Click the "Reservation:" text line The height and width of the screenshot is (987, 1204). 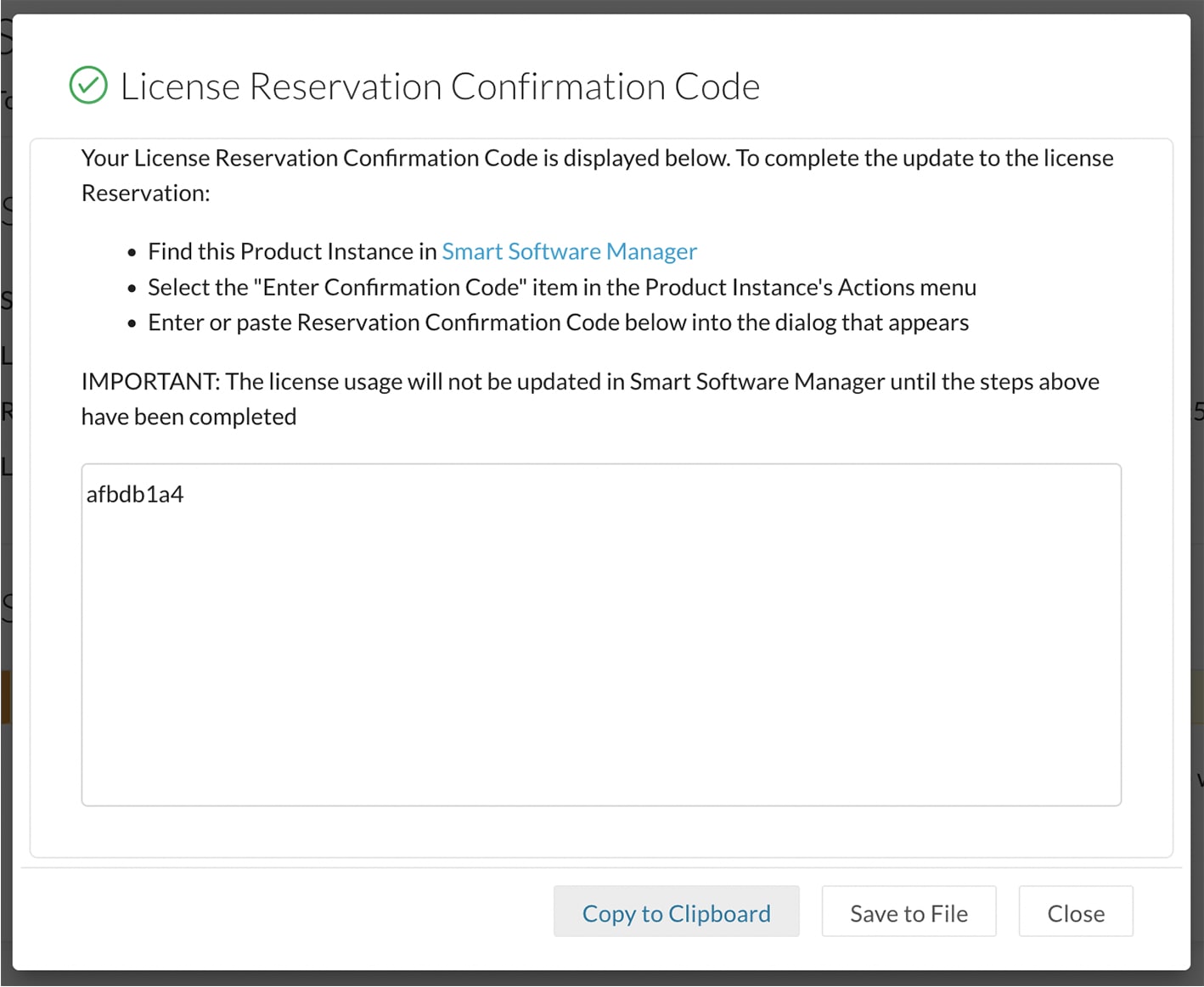pos(145,193)
